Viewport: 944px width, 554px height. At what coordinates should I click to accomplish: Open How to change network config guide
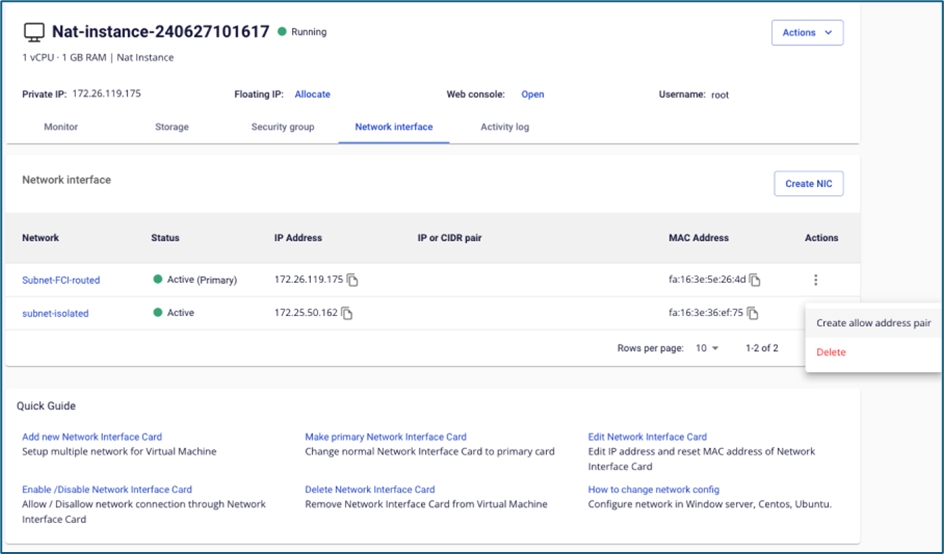653,490
